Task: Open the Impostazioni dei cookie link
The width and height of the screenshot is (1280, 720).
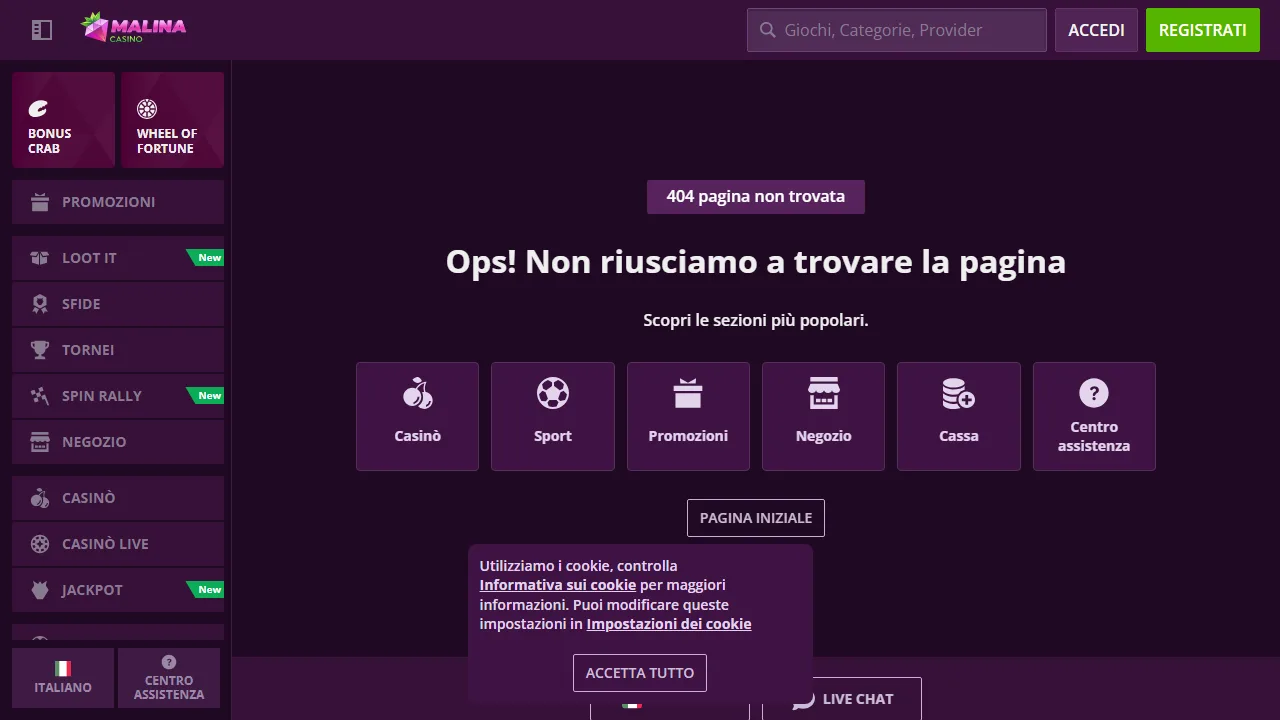Action: 669,624
